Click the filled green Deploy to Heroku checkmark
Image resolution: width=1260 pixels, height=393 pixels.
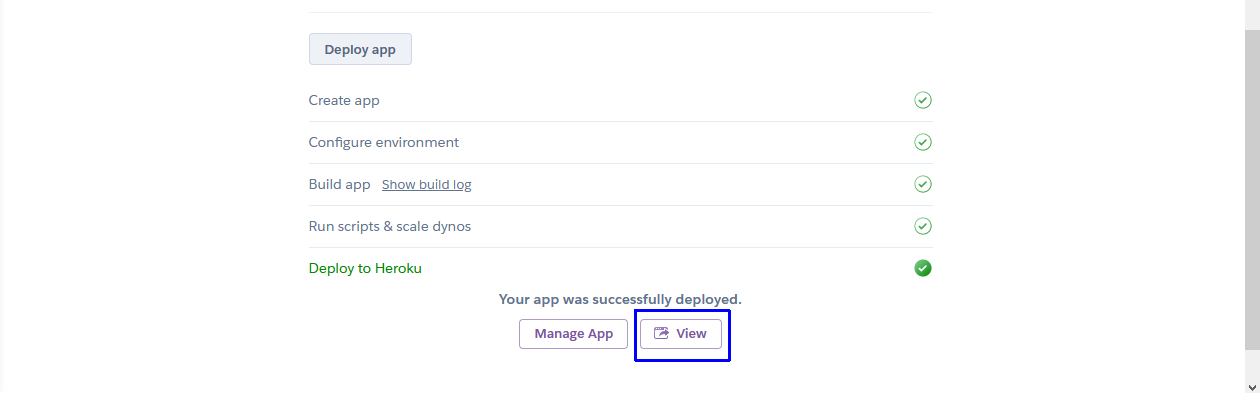pyautogui.click(x=923, y=268)
